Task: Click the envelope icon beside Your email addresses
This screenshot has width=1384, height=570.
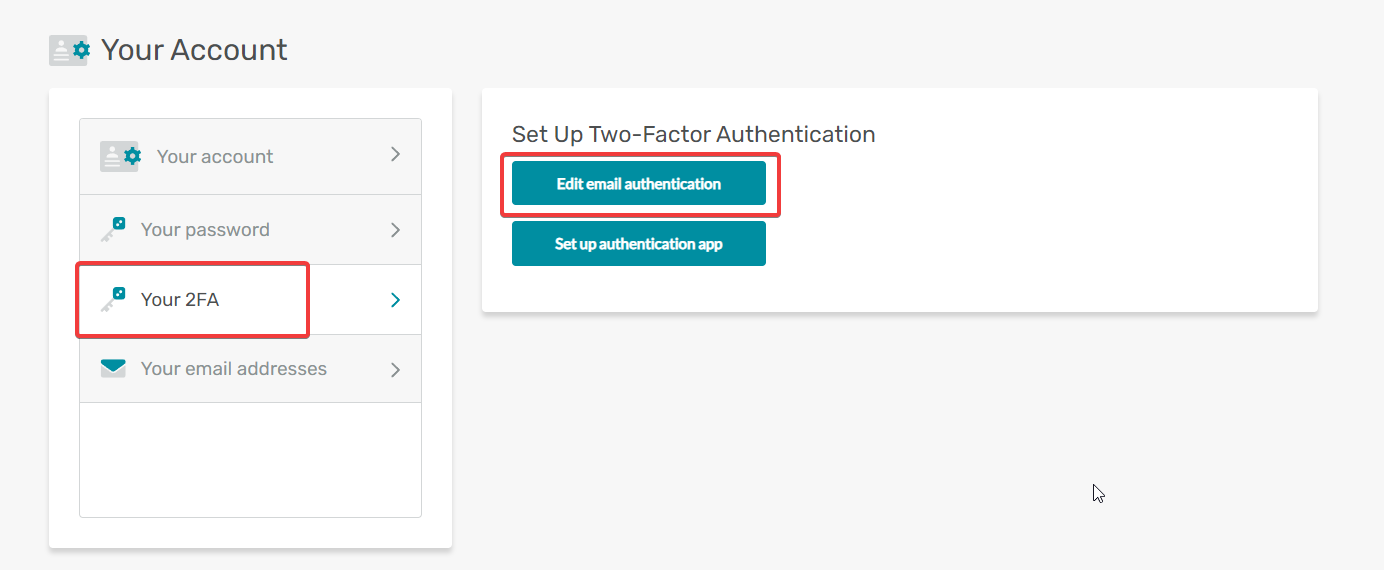Action: coord(113,369)
